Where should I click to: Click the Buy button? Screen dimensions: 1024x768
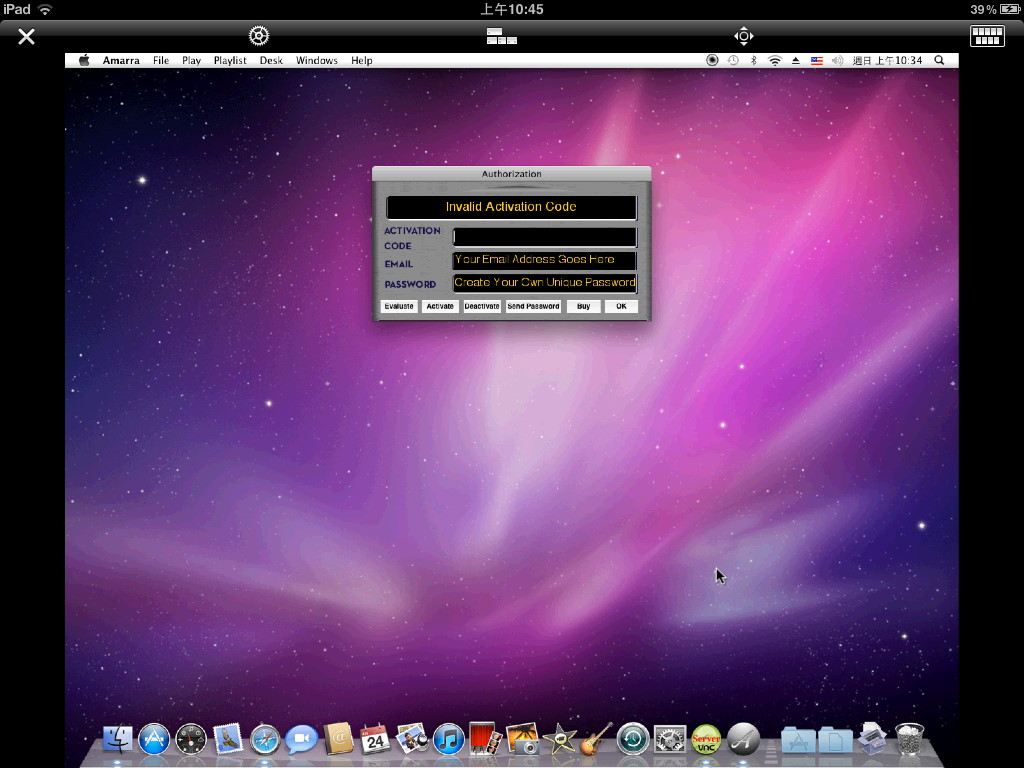click(584, 306)
